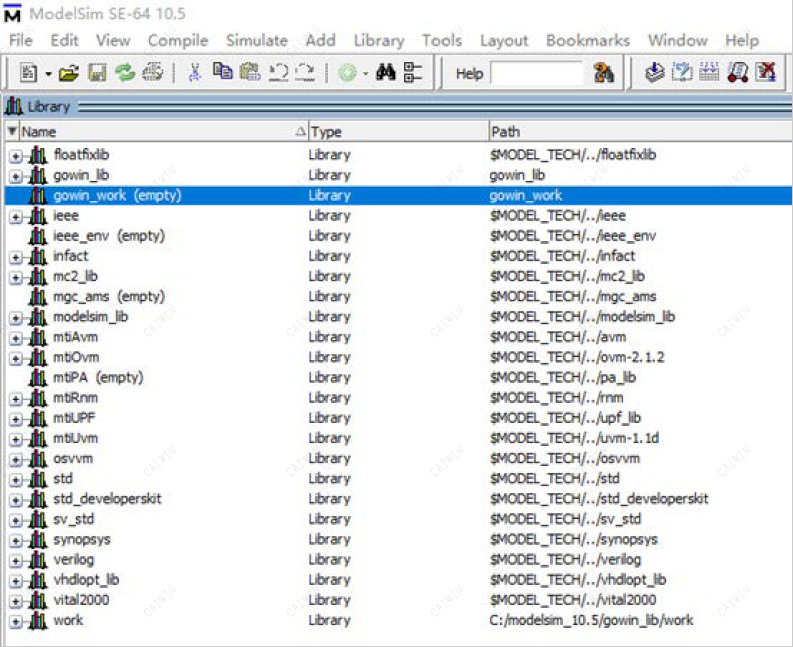Select the synopsys library name
This screenshot has width=793, height=647.
(x=82, y=539)
